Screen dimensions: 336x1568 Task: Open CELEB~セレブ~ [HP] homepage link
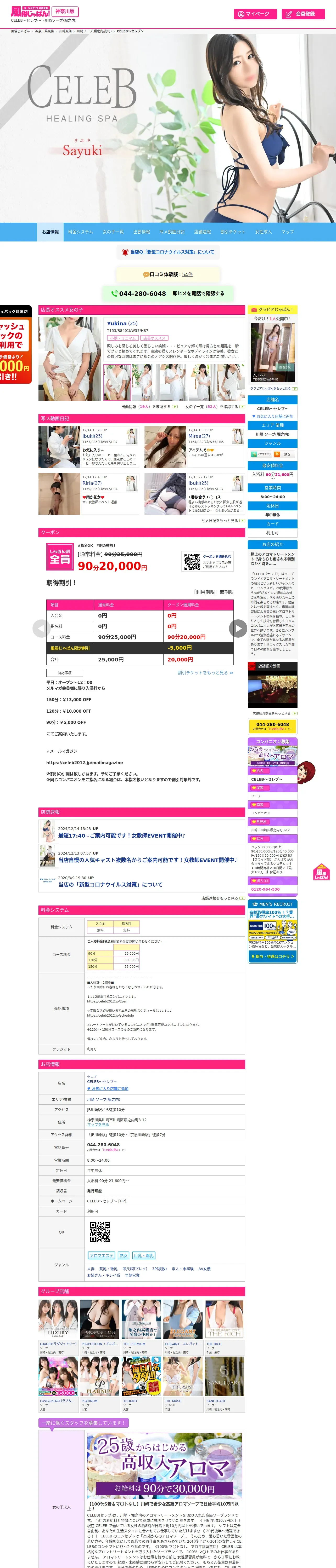(107, 1201)
